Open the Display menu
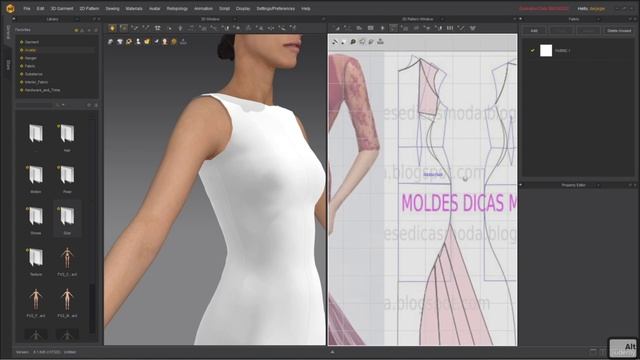Image resolution: width=640 pixels, height=360 pixels. point(243,9)
